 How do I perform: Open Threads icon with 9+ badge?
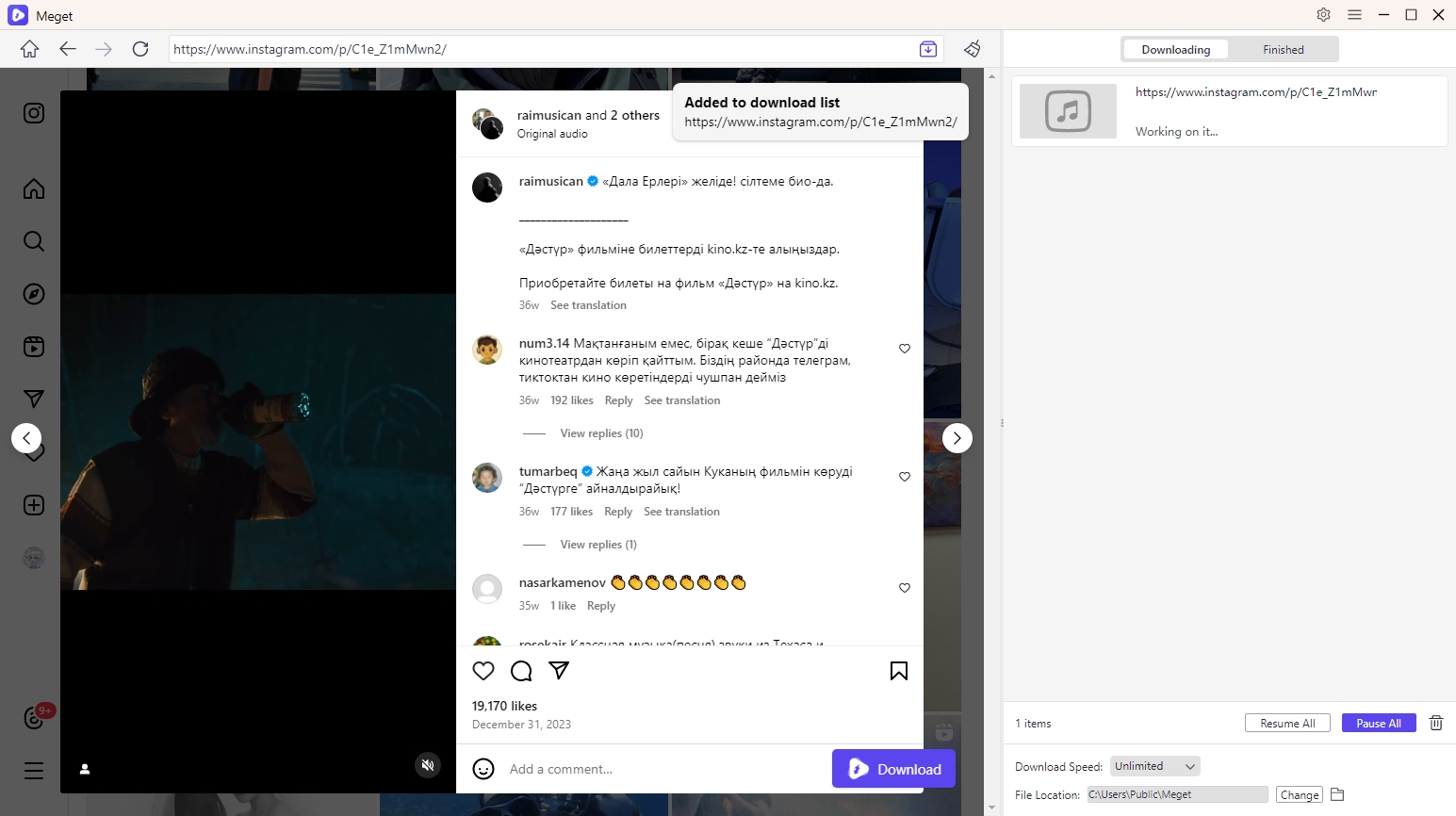[x=35, y=719]
